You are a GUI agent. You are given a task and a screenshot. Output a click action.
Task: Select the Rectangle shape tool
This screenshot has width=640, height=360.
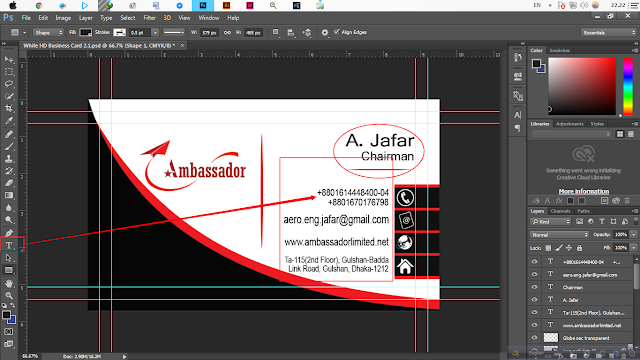coord(9,270)
